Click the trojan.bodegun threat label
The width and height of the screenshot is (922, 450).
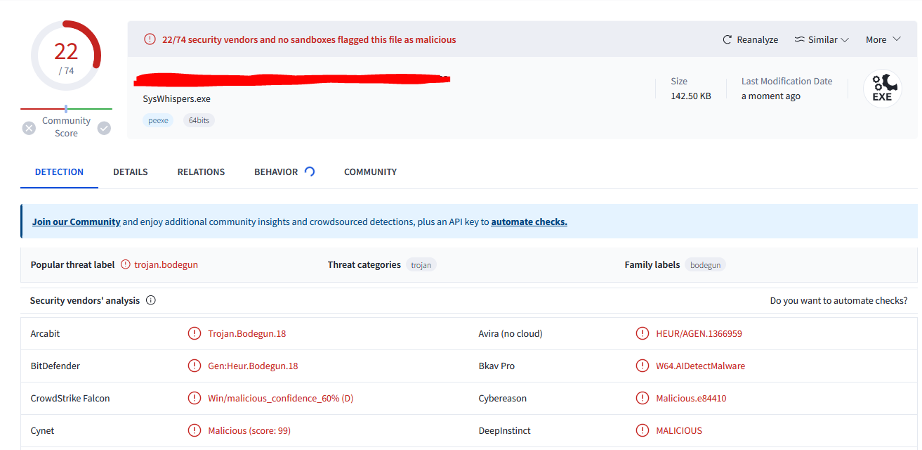click(166, 265)
